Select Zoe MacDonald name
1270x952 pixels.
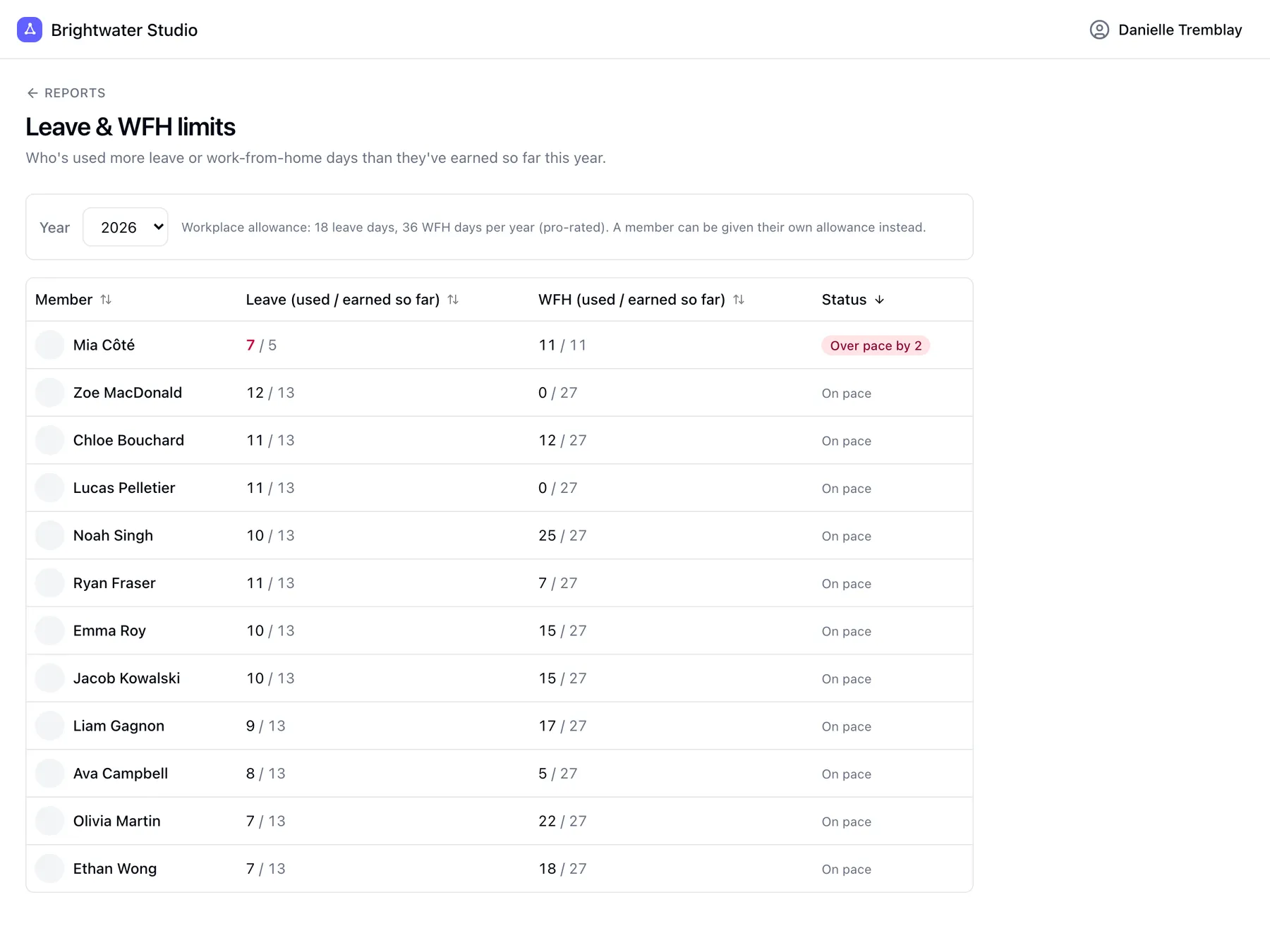point(128,393)
